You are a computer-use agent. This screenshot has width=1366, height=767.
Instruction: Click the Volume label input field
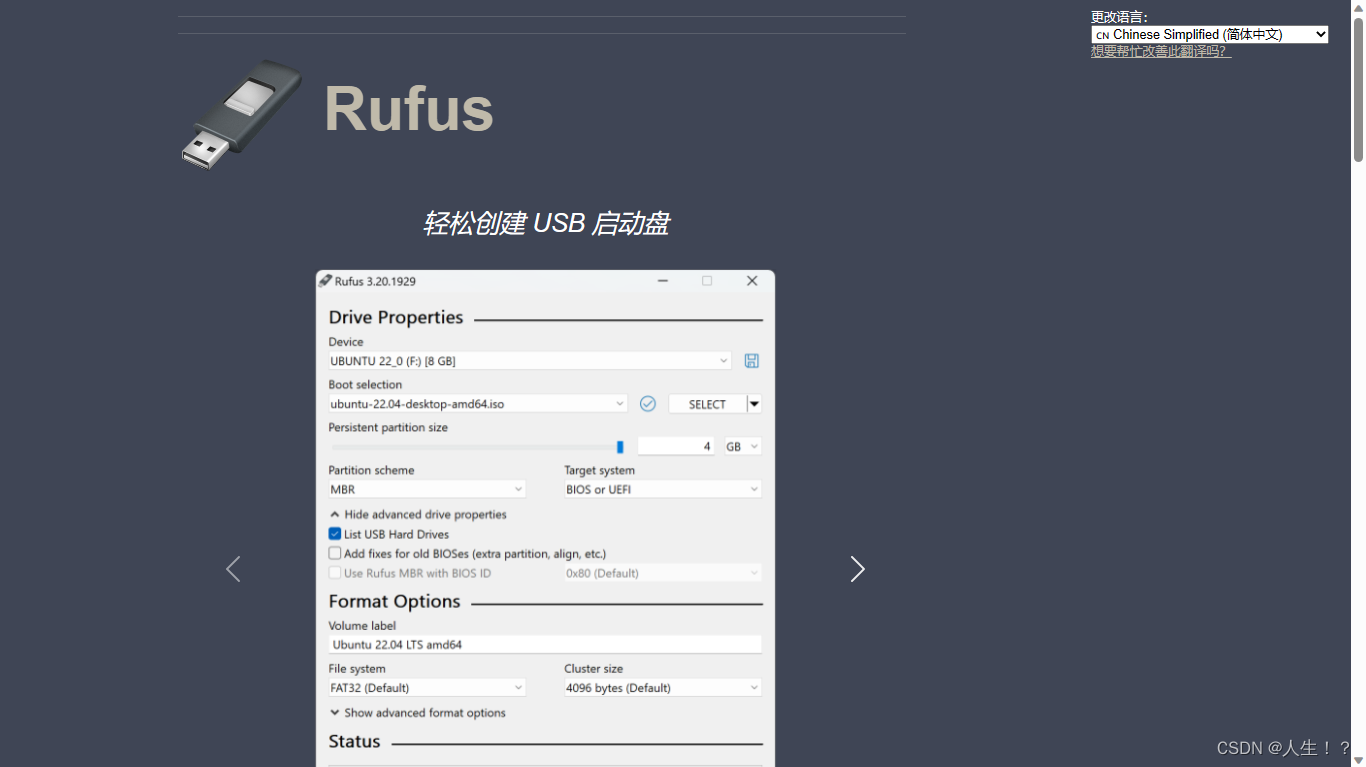545,645
